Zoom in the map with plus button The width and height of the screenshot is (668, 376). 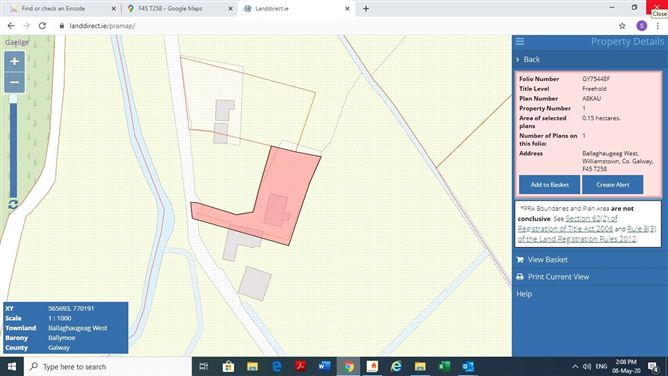(14, 62)
